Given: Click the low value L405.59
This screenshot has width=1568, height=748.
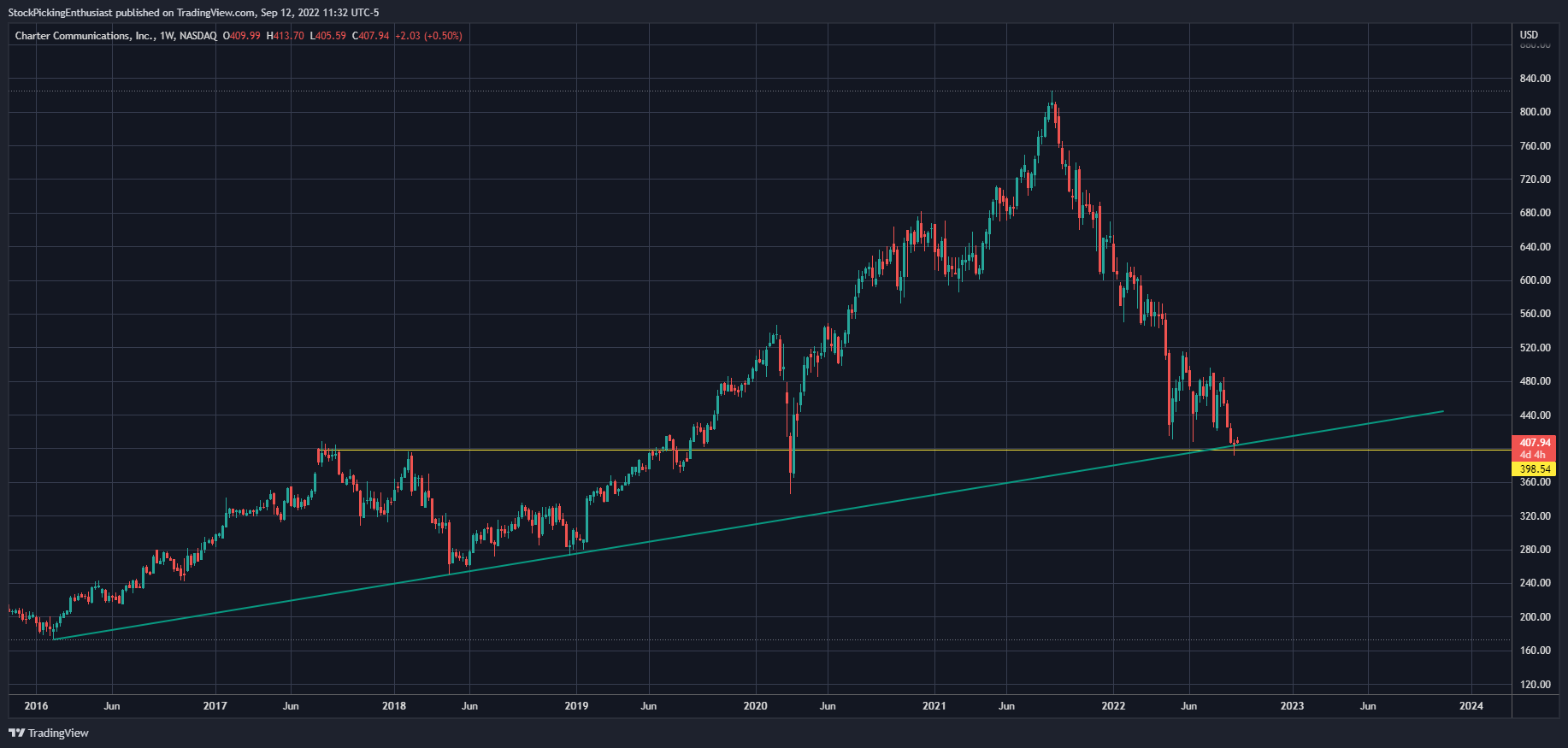Looking at the screenshot, I should [327, 36].
